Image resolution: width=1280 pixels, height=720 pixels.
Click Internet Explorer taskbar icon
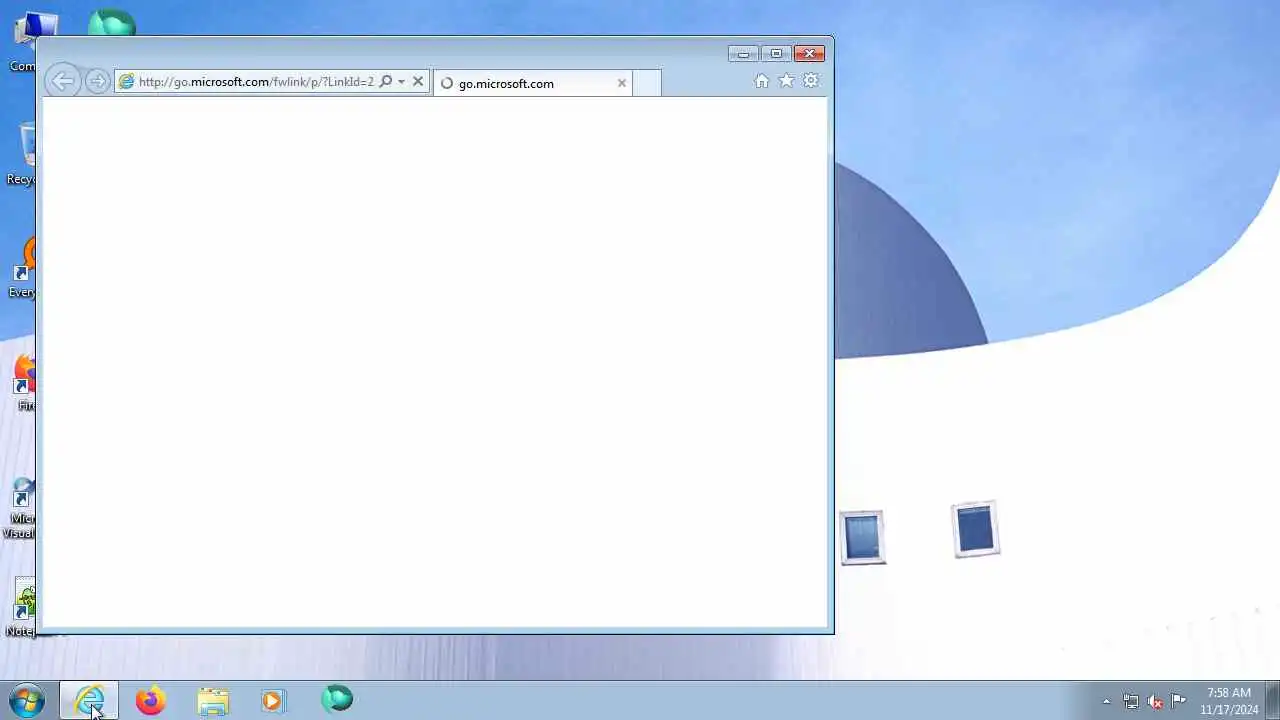coord(89,700)
